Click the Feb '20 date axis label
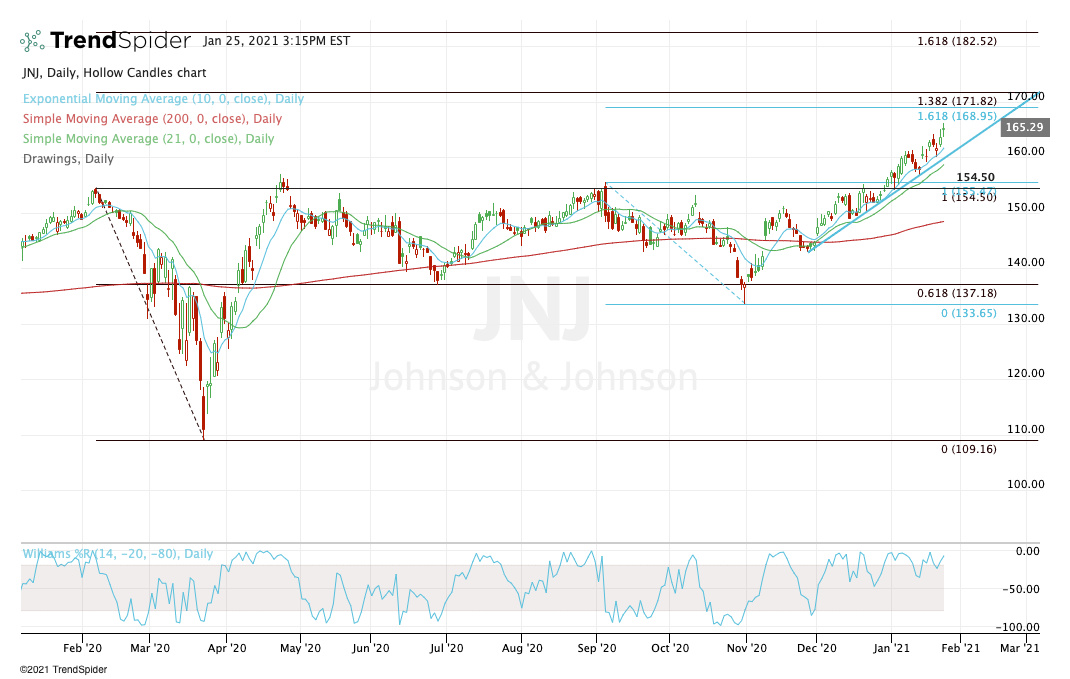This screenshot has width=1070, height=679. pyautogui.click(x=83, y=648)
